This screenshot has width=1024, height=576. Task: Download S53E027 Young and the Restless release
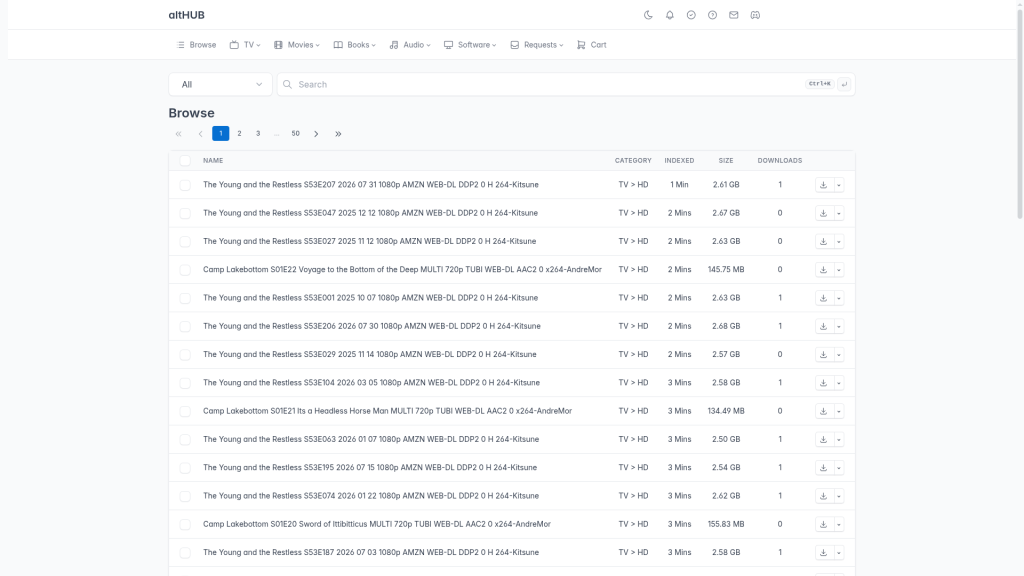pos(824,242)
